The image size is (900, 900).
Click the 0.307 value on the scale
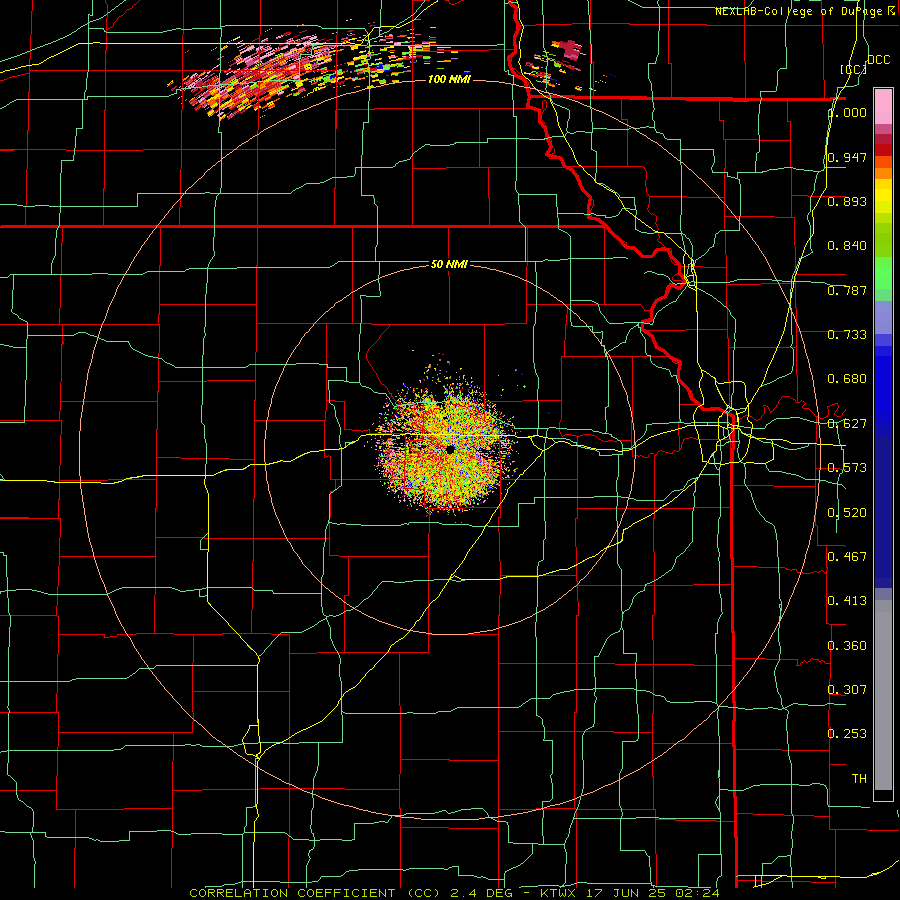tap(847, 689)
